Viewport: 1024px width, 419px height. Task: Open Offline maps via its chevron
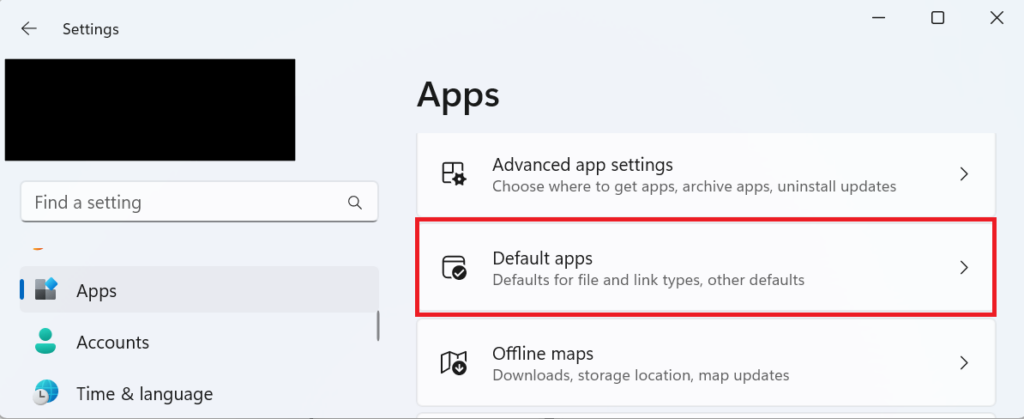[x=964, y=363]
